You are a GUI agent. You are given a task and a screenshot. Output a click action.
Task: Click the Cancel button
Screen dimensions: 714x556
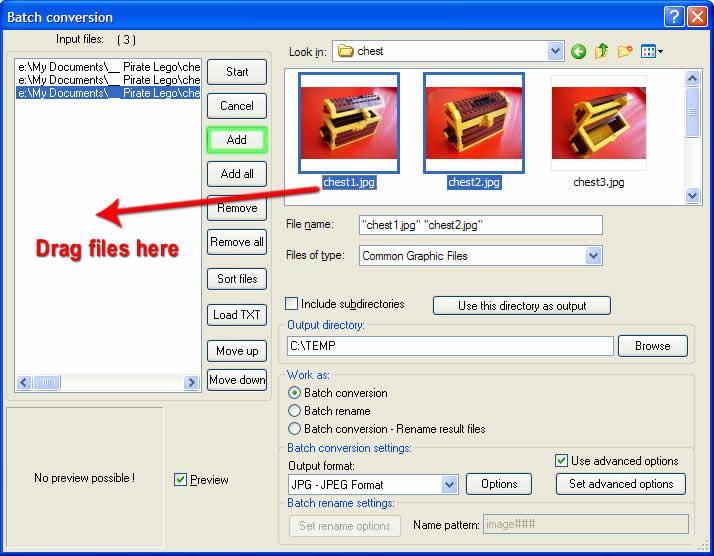tap(237, 106)
